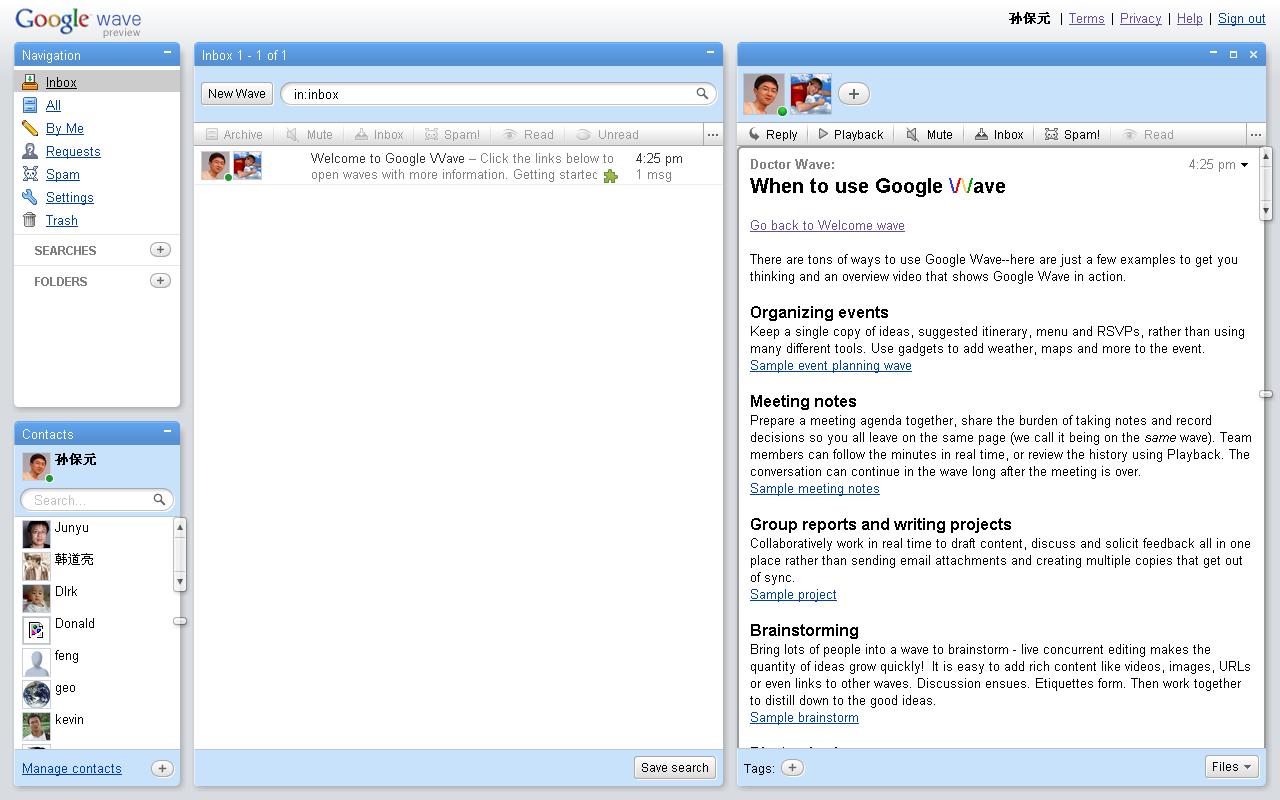Mark the open wave as Spam
Screen dimensions: 1280x800
1072,134
